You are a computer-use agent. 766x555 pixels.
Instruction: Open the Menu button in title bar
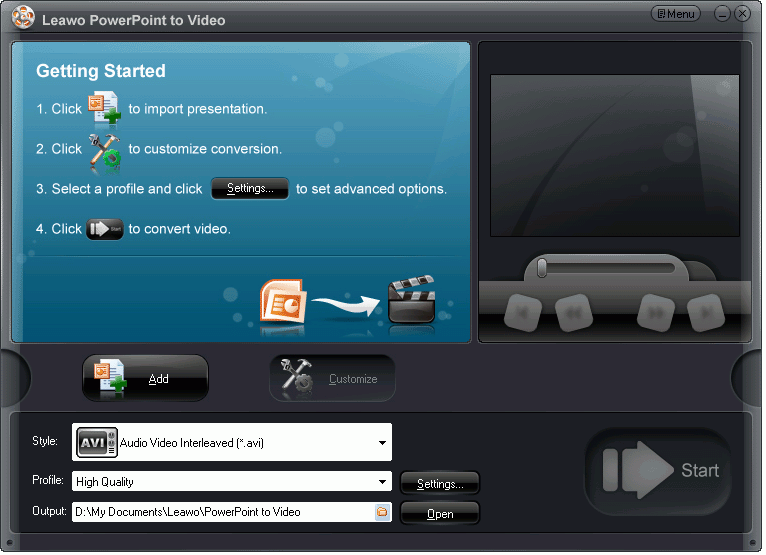click(676, 14)
